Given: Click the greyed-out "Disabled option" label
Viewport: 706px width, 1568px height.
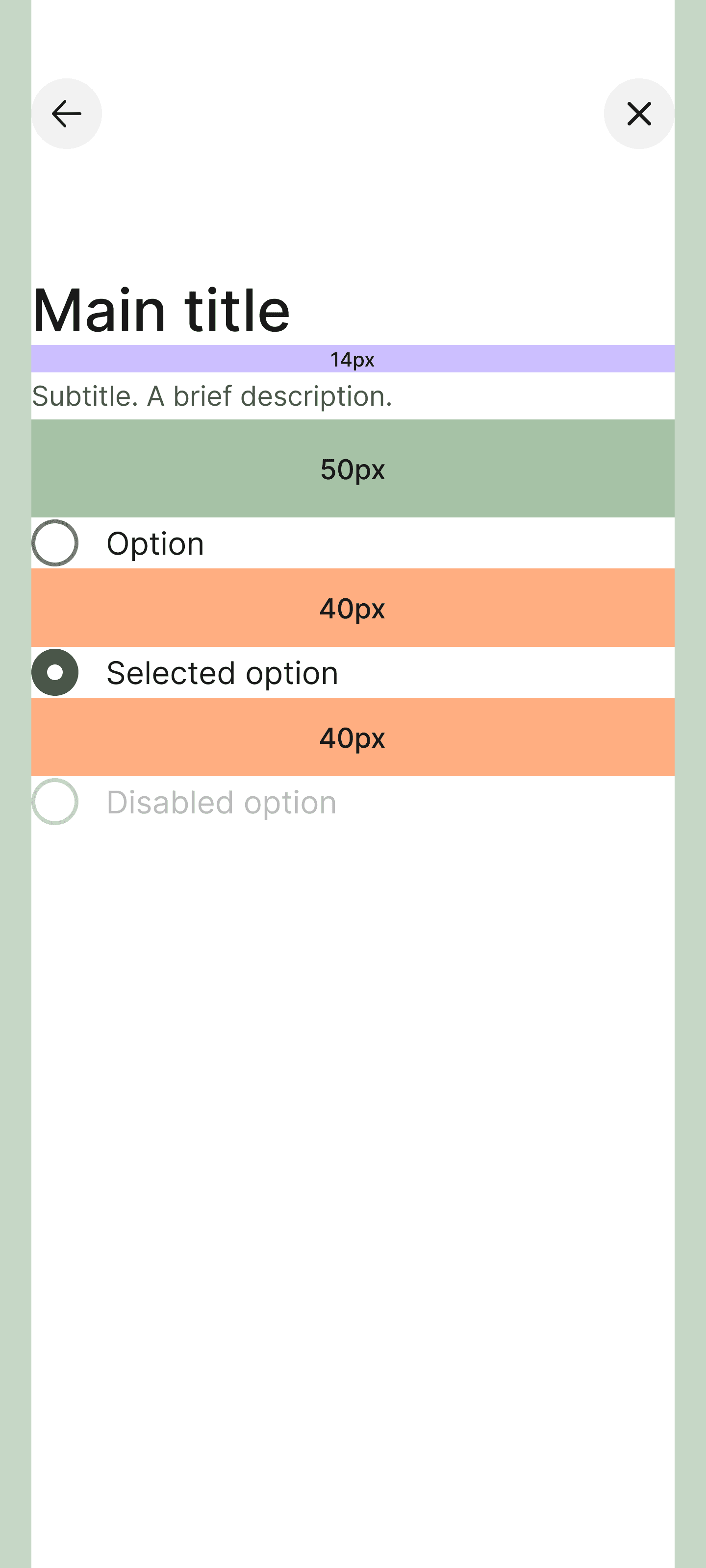Looking at the screenshot, I should (221, 802).
